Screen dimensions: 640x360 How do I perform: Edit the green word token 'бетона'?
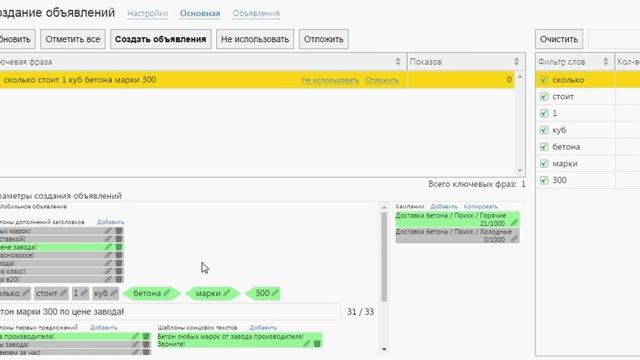click(167, 293)
